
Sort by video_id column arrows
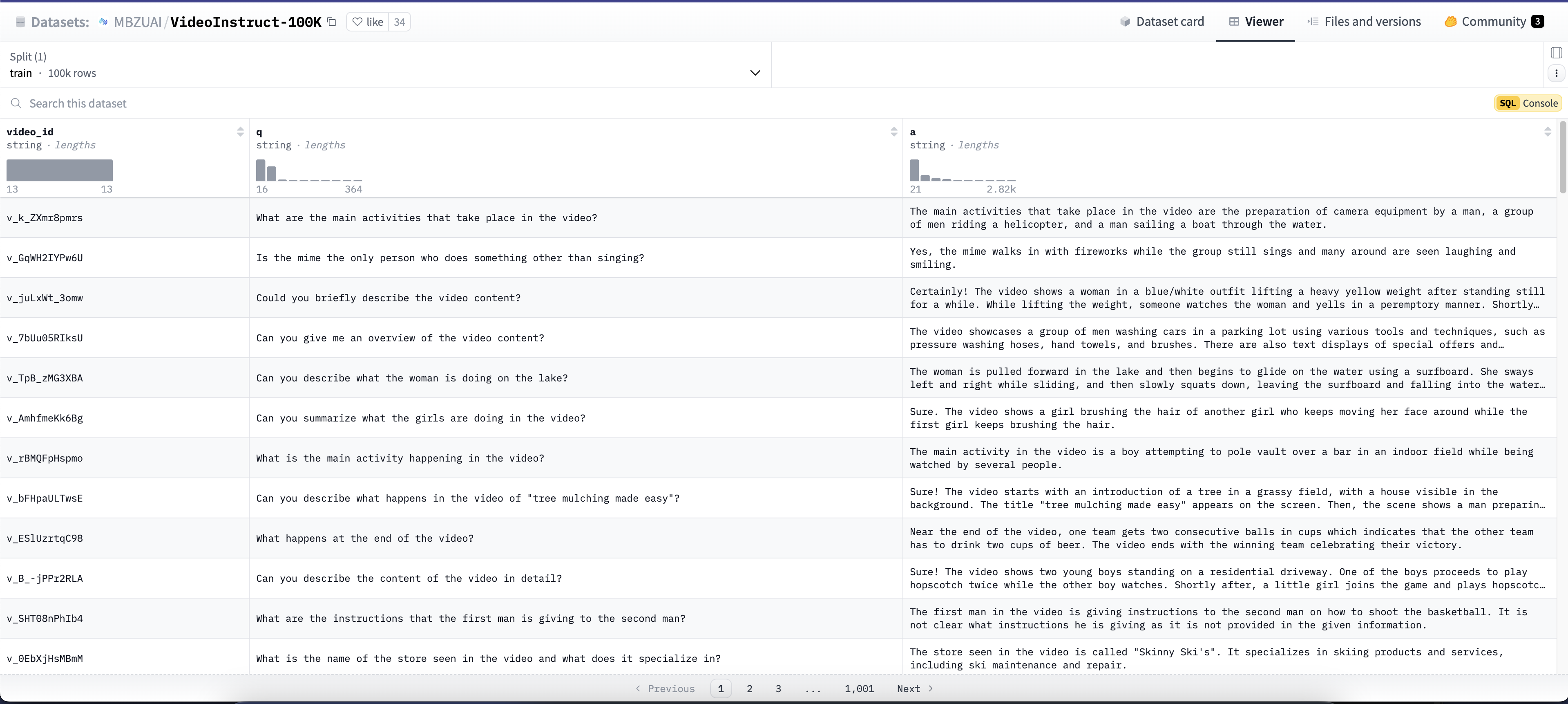click(x=241, y=132)
